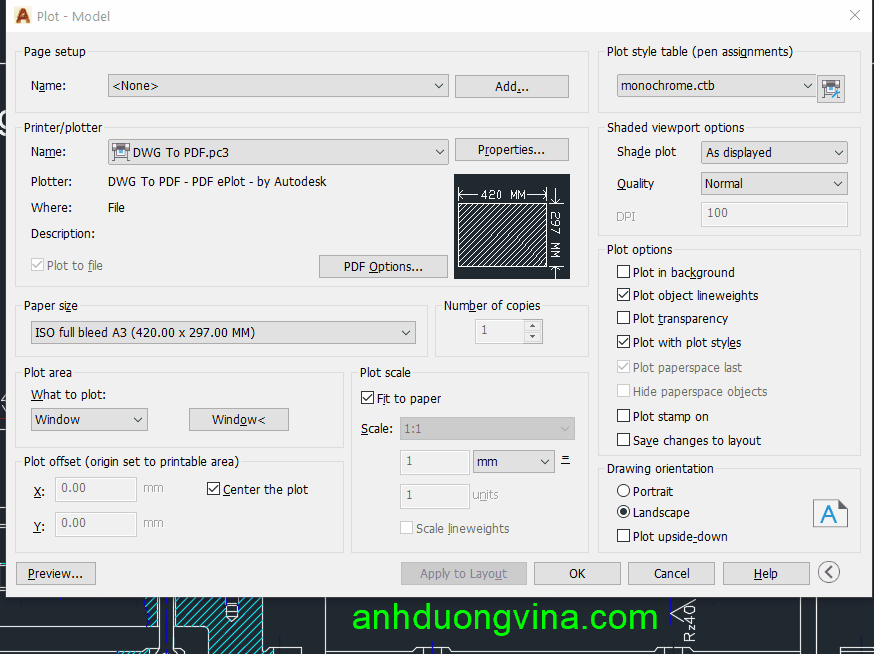Image resolution: width=874 pixels, height=654 pixels.
Task: Enable Plot in background checkbox
Action: tap(623, 273)
